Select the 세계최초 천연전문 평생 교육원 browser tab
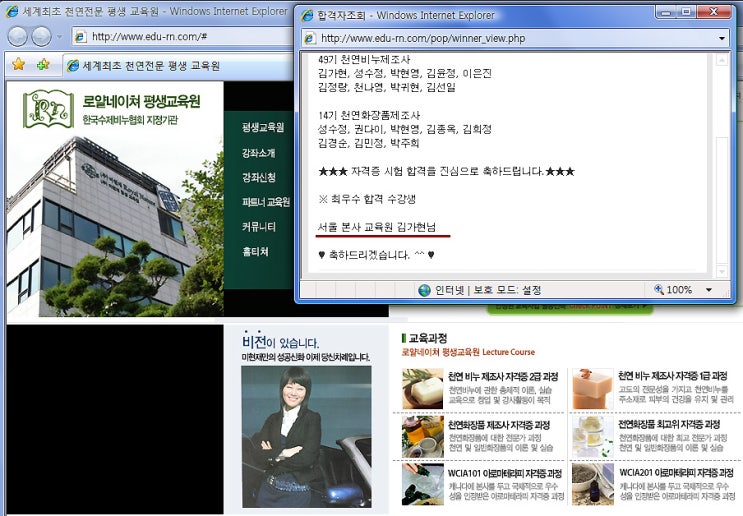 point(178,66)
